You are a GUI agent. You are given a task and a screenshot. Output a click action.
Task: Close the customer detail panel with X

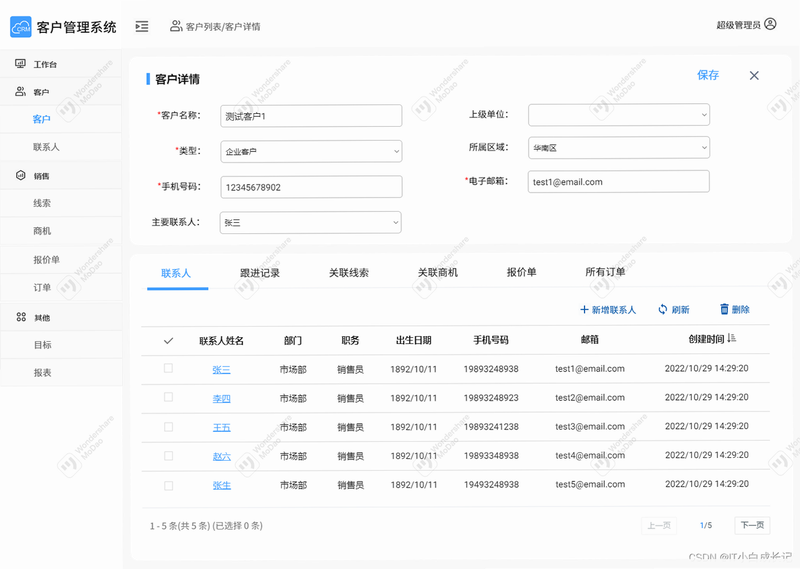tap(754, 76)
